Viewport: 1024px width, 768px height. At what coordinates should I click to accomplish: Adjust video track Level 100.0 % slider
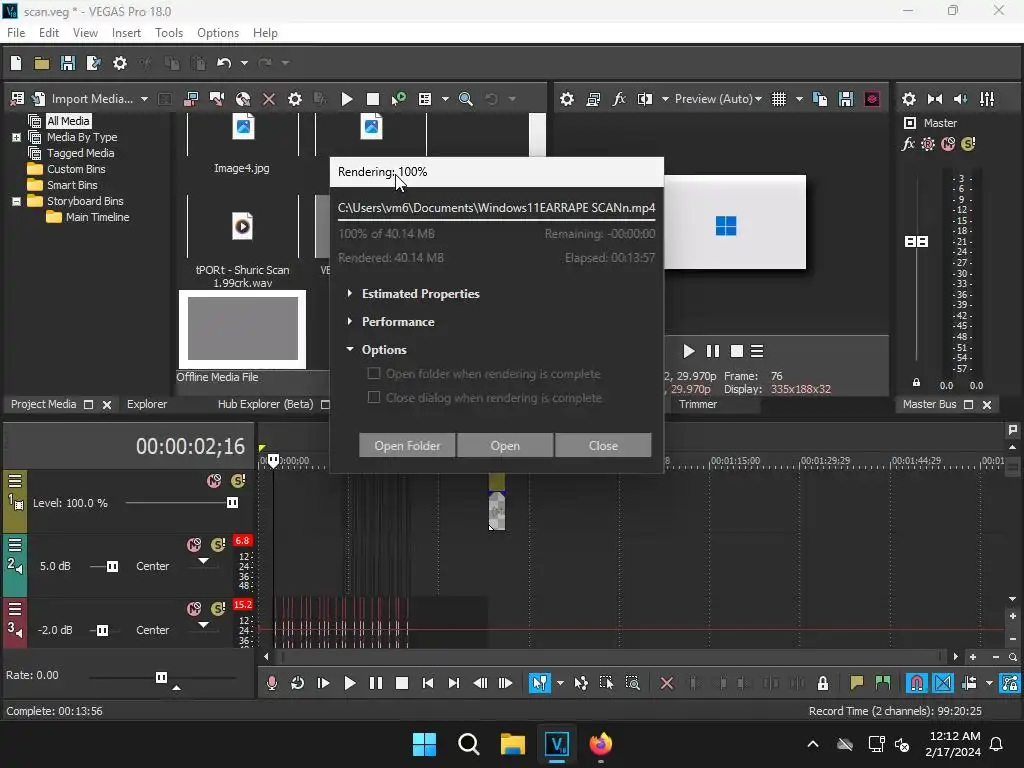pos(232,503)
